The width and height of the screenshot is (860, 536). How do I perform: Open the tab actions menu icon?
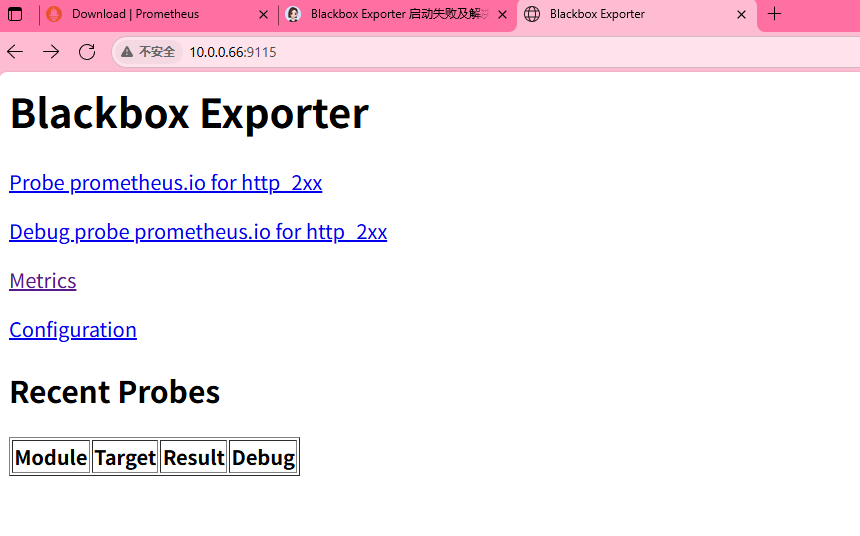pyautogui.click(x=15, y=14)
